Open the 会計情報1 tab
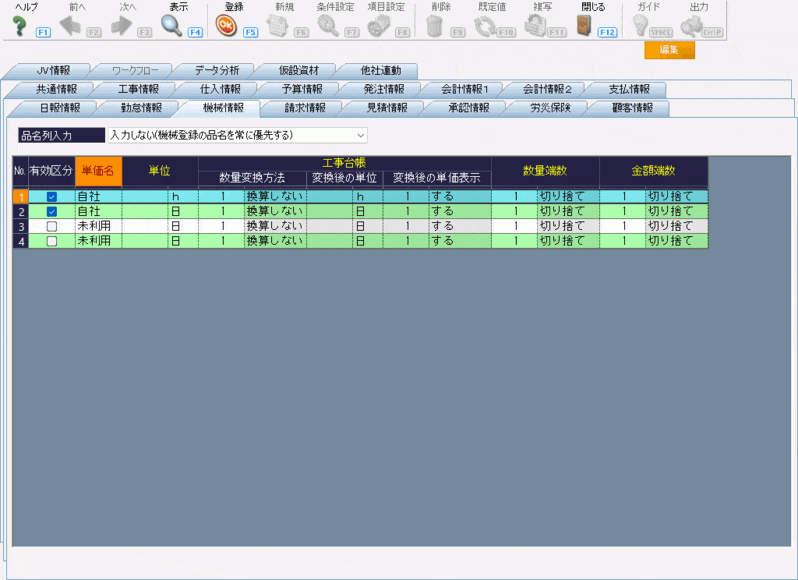This screenshot has width=798, height=580. (465, 89)
